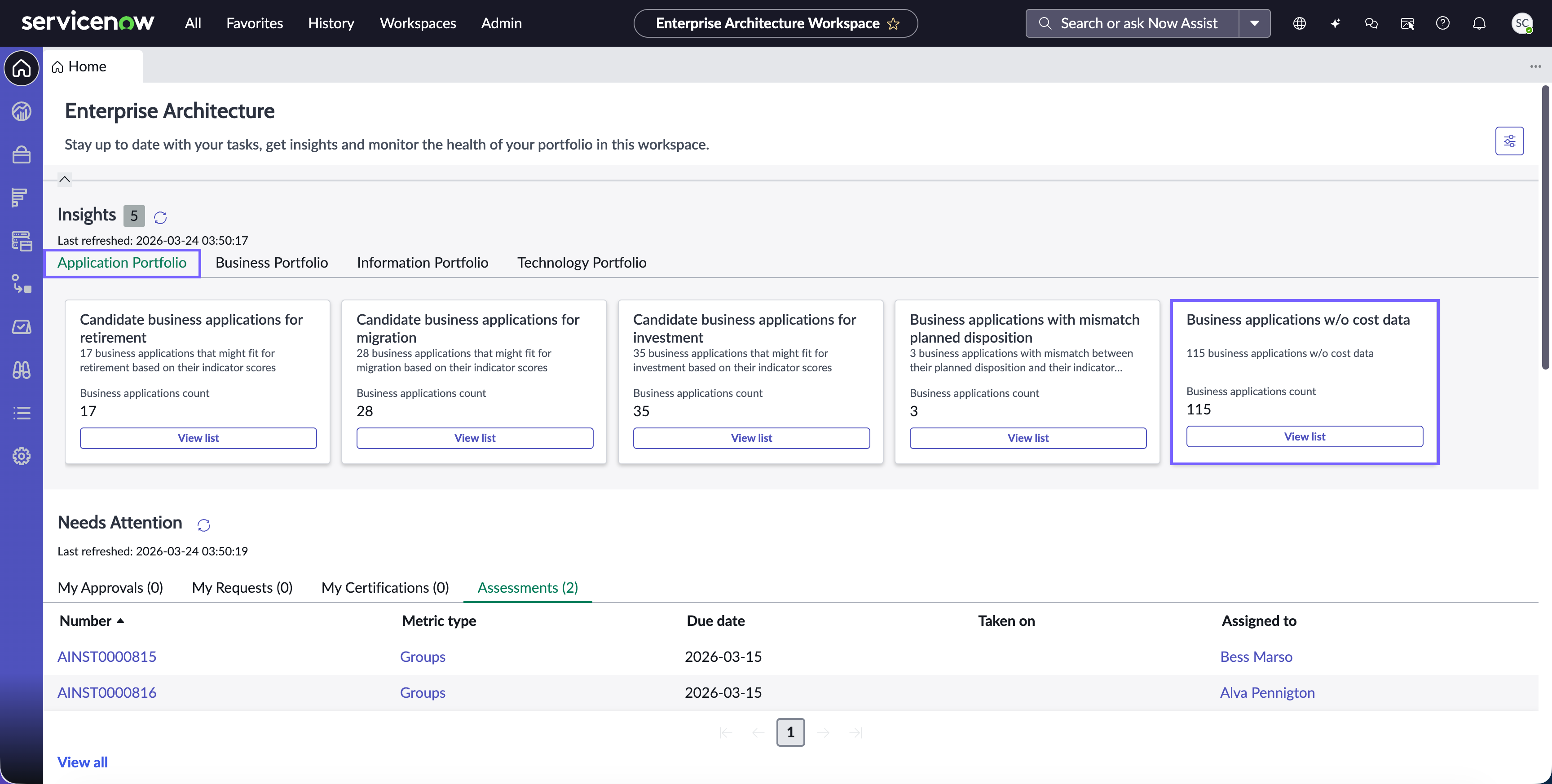Select the Assessments (2) tab

tap(528, 587)
